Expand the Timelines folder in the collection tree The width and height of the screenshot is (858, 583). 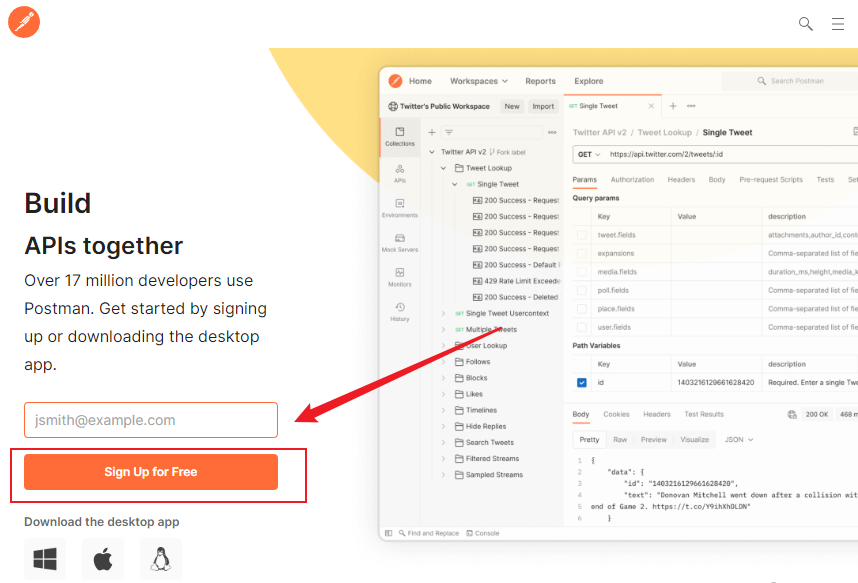[444, 410]
